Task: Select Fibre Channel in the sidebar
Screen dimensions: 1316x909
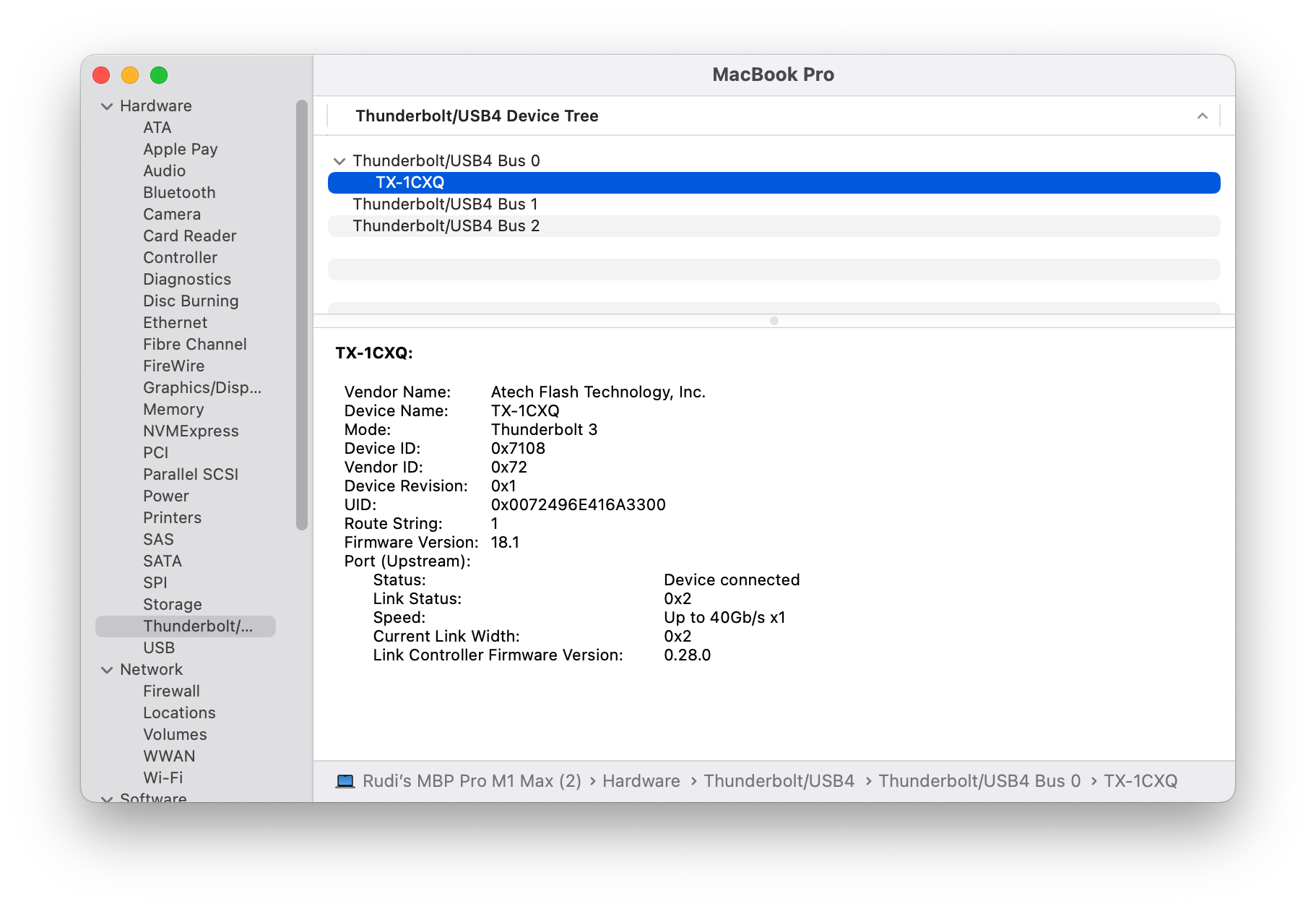Action: [195, 345]
